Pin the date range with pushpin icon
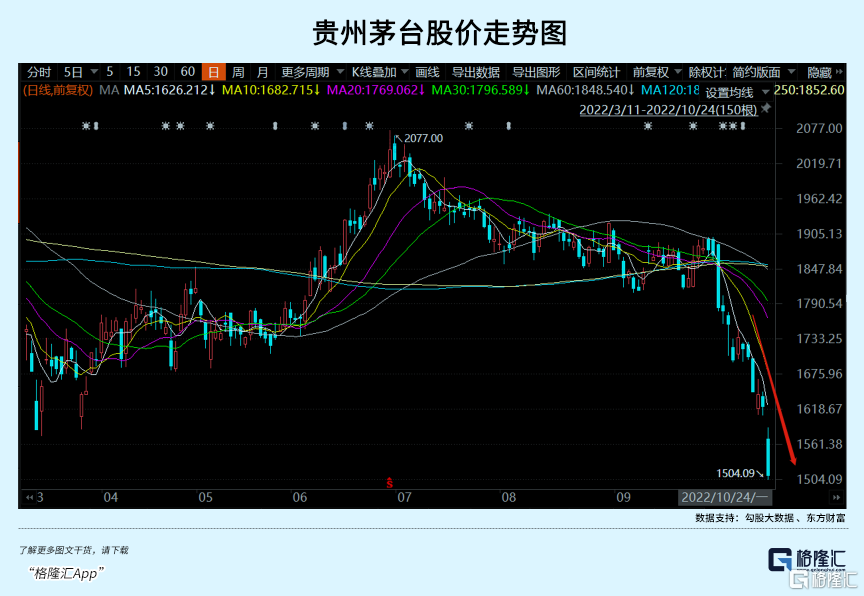 point(765,109)
